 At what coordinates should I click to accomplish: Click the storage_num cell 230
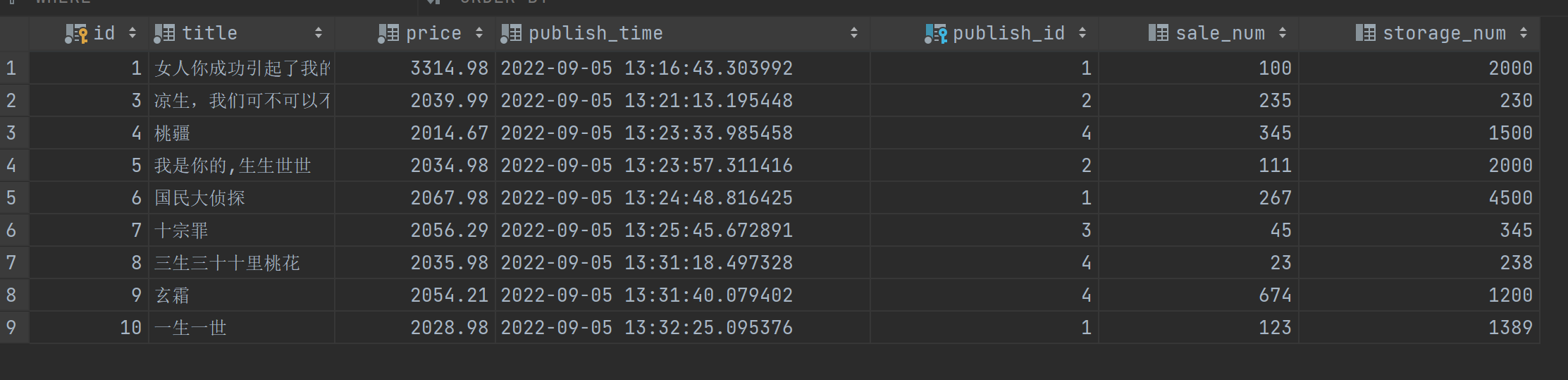1517,101
